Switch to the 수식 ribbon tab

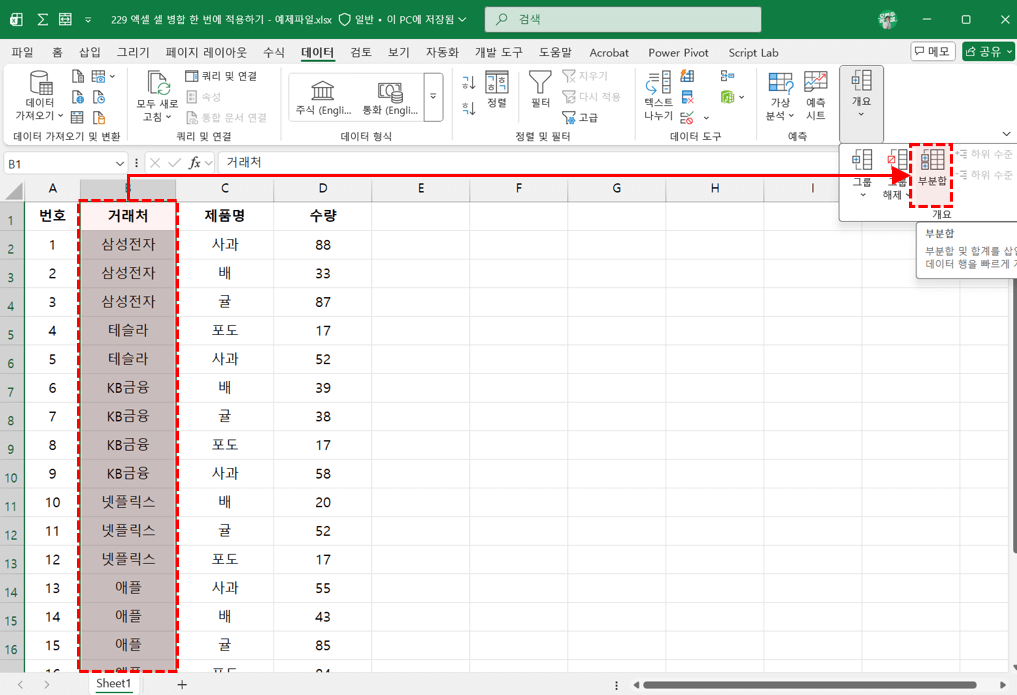click(x=273, y=52)
